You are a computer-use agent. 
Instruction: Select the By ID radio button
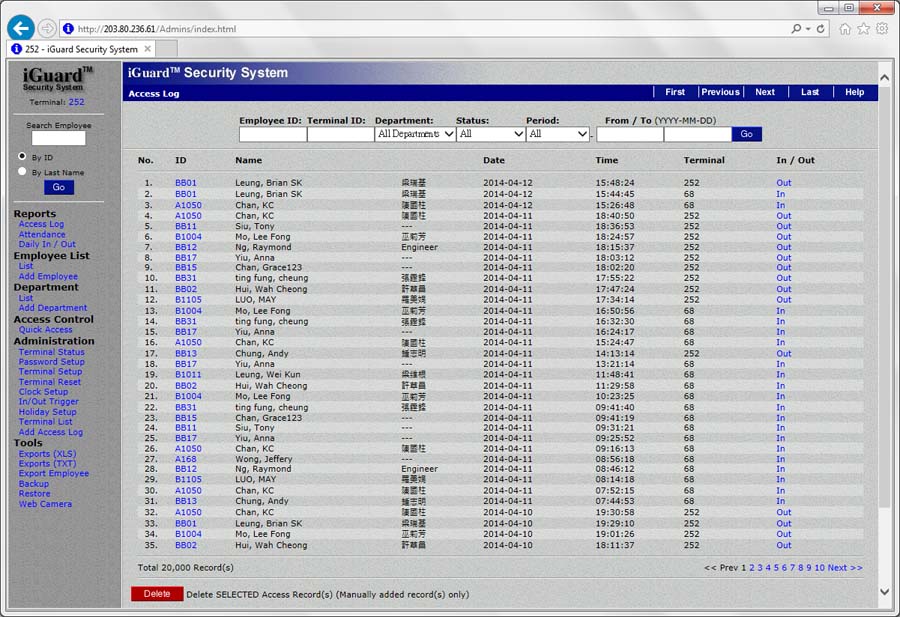22,156
